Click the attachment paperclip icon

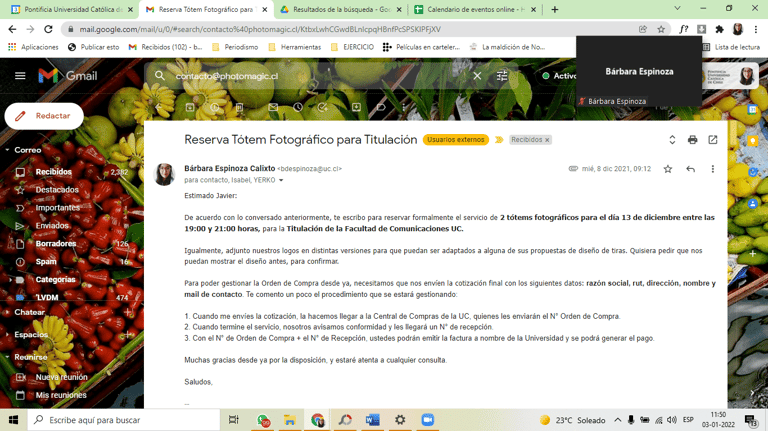pos(573,168)
